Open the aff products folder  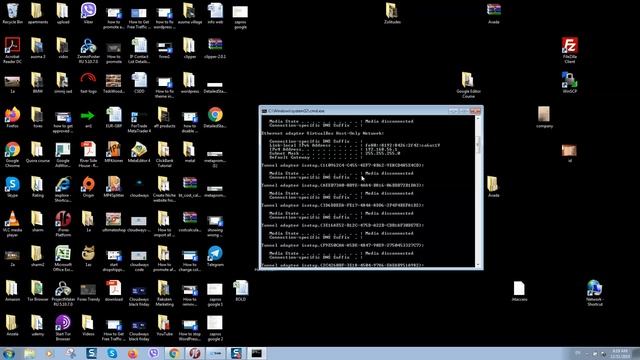pos(164,115)
